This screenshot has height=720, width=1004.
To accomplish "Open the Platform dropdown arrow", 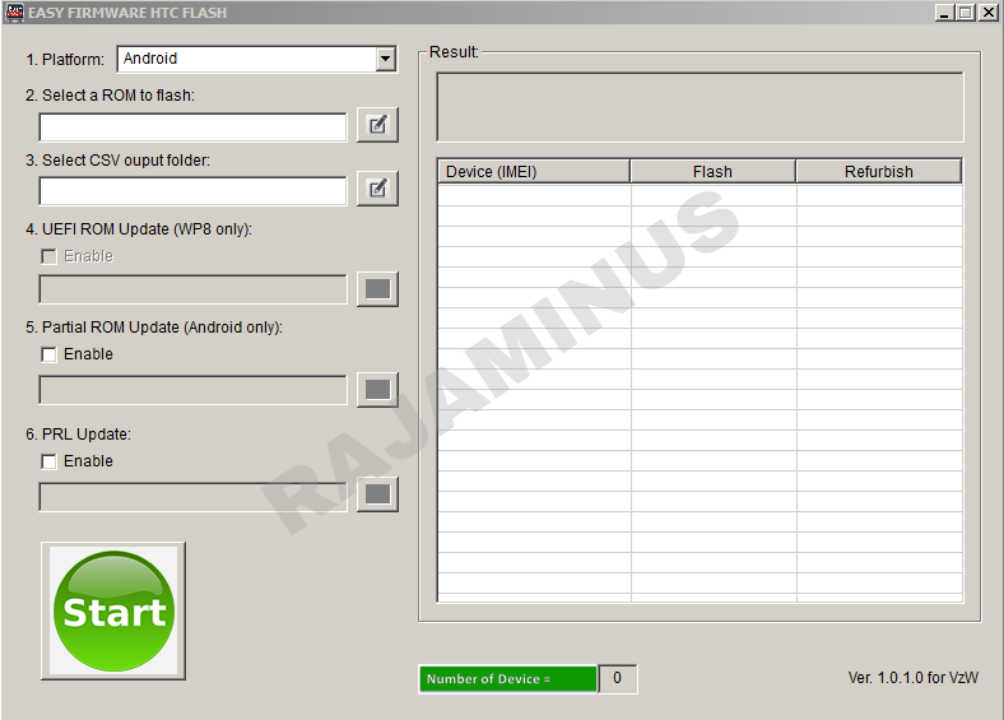I will (x=385, y=59).
